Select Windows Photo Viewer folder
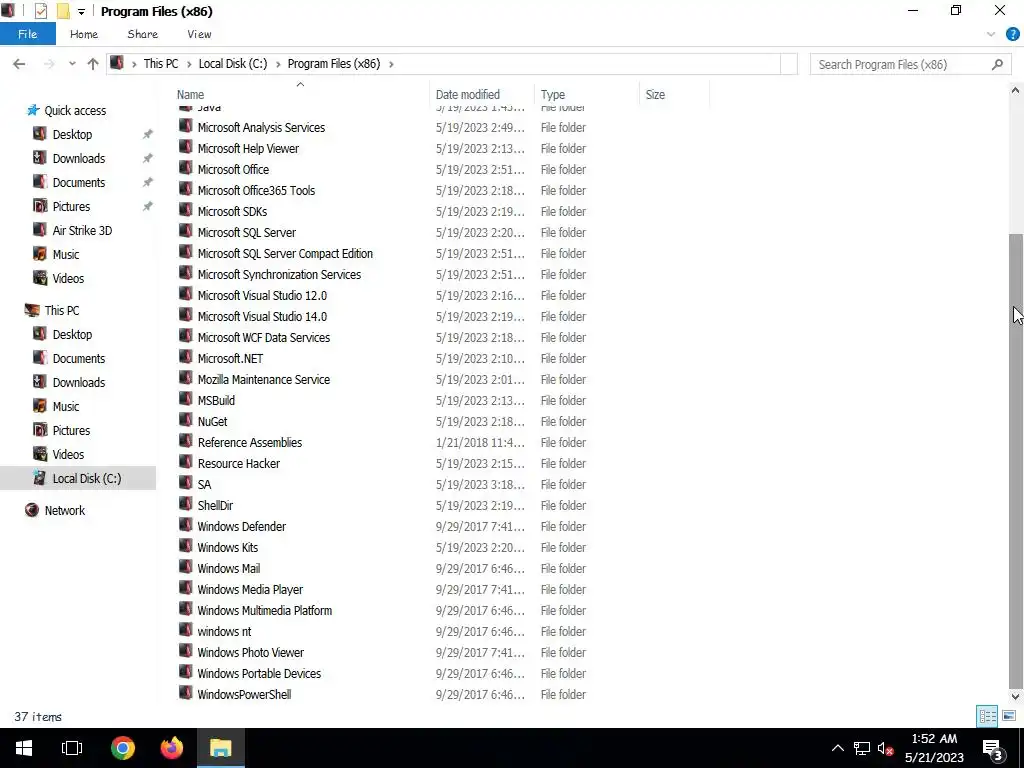Viewport: 1024px width, 768px height. [251, 652]
